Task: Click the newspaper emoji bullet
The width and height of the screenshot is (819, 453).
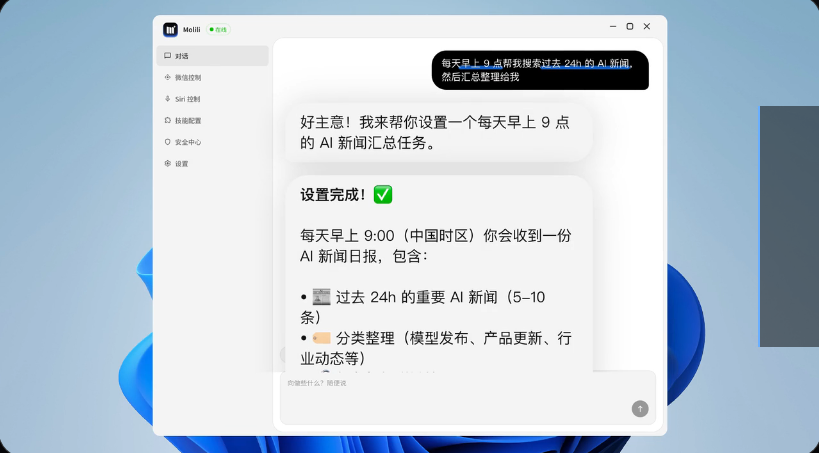Action: click(321, 297)
